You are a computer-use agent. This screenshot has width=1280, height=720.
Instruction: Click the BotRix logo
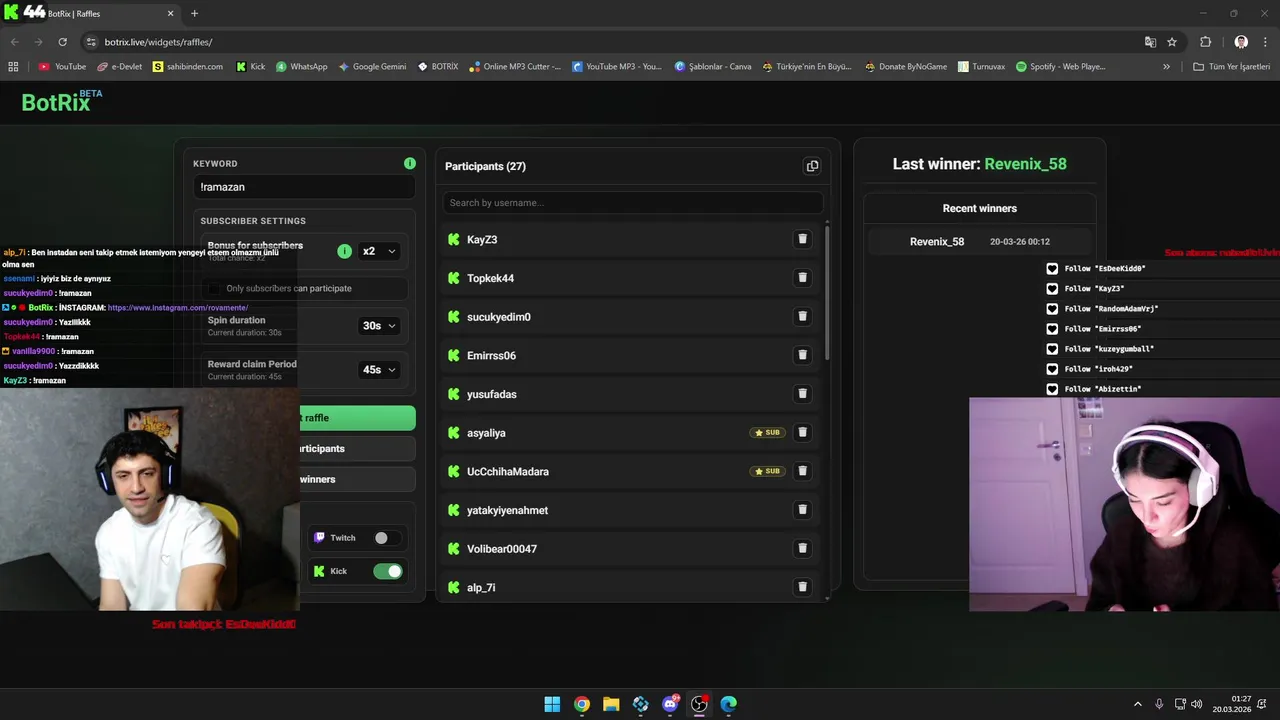pos(62,101)
